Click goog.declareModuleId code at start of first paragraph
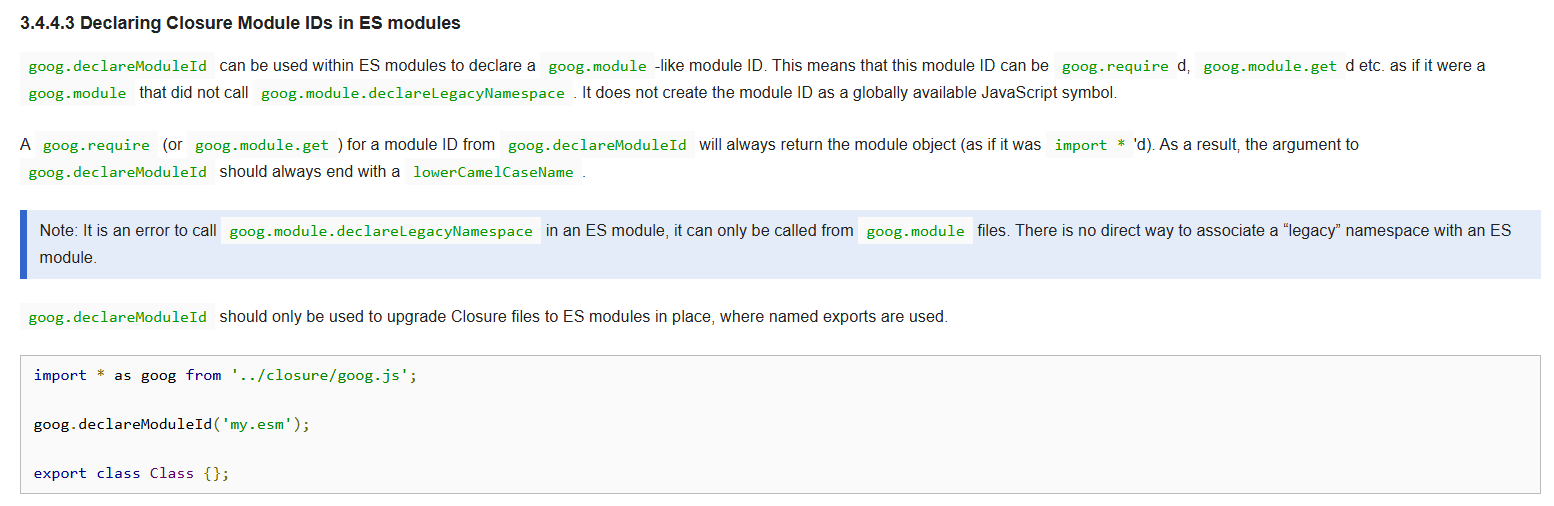Viewport: 1554px width, 506px height. pyautogui.click(x=117, y=66)
